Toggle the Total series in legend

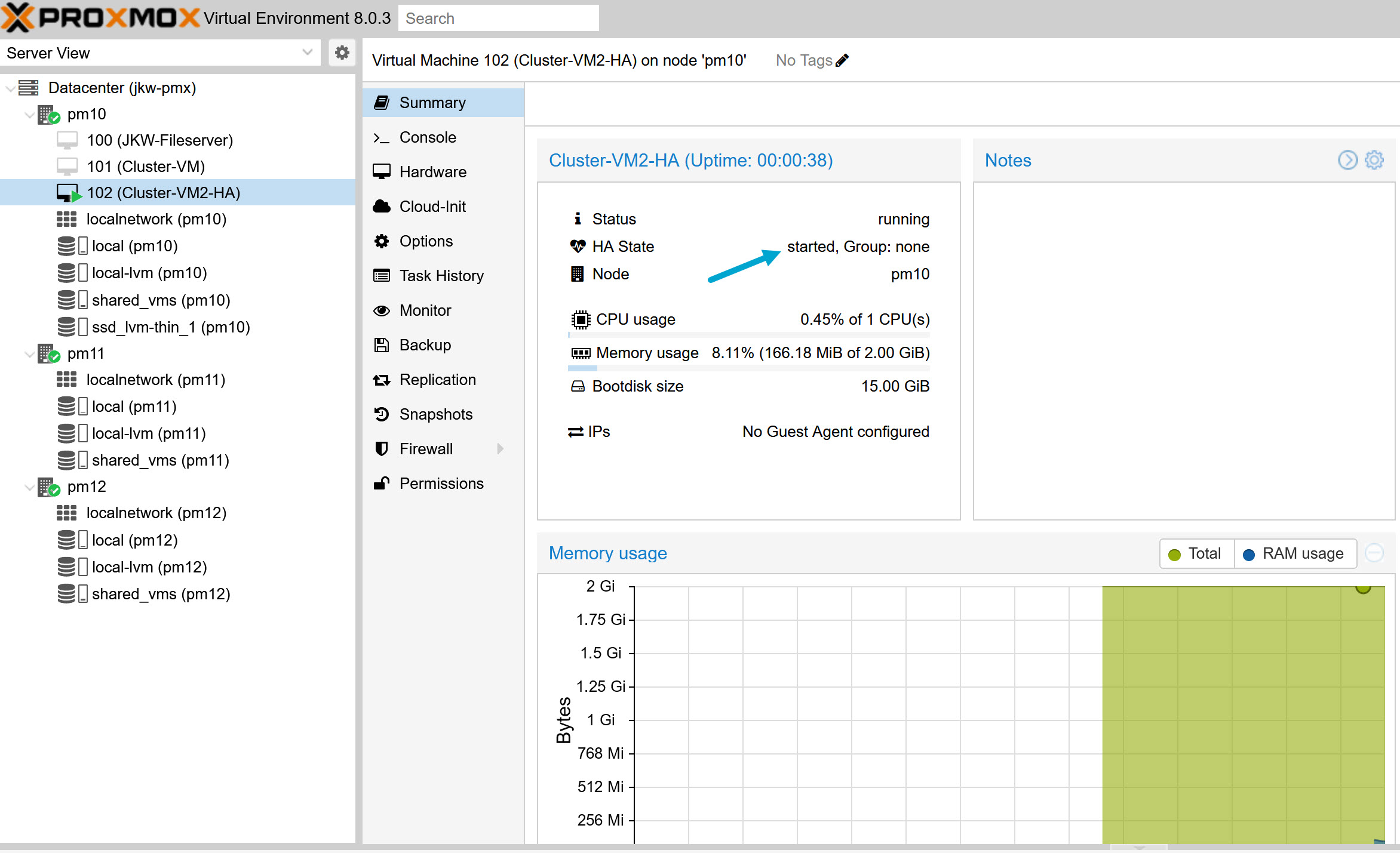click(1196, 554)
